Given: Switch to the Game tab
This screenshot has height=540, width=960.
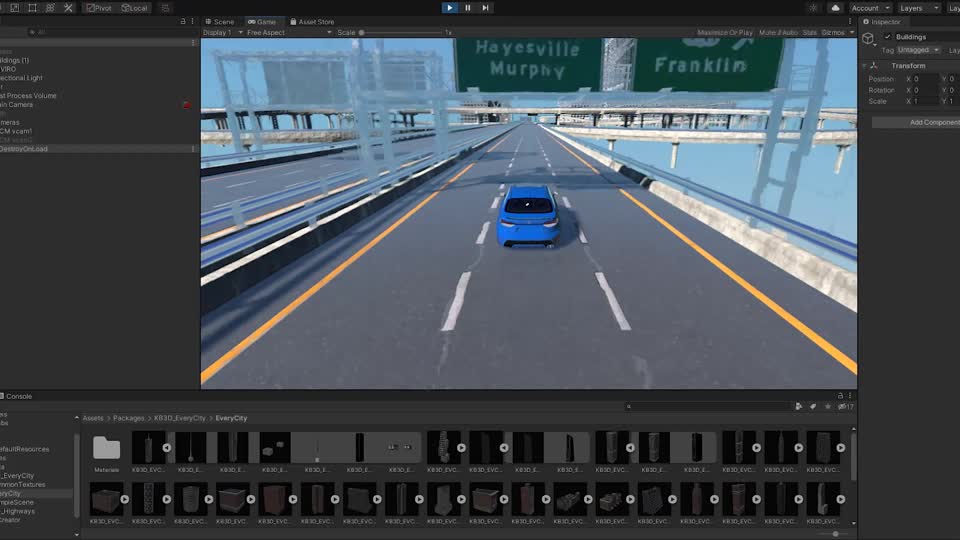Looking at the screenshot, I should tap(262, 21).
